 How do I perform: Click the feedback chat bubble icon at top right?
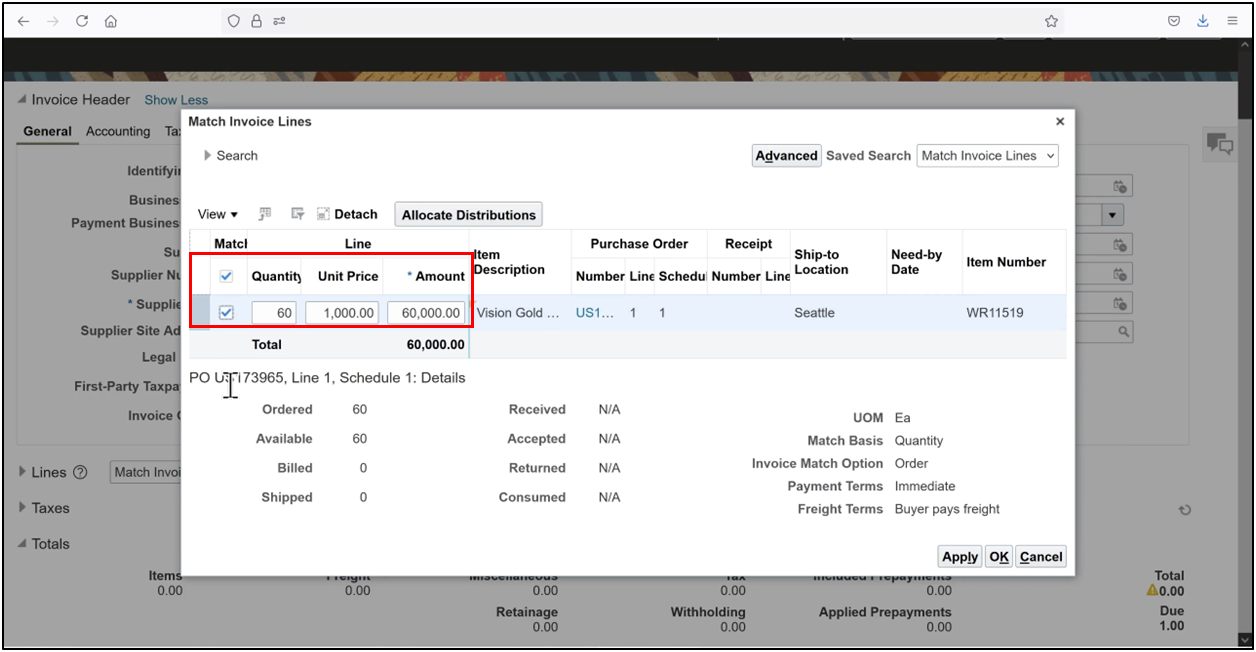(x=1218, y=143)
